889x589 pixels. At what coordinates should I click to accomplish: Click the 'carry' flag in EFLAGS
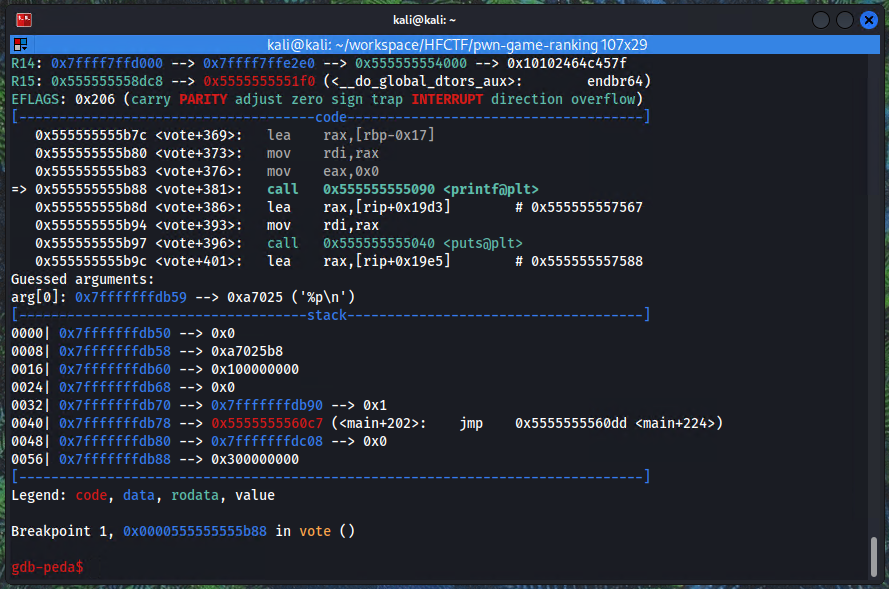coord(151,100)
